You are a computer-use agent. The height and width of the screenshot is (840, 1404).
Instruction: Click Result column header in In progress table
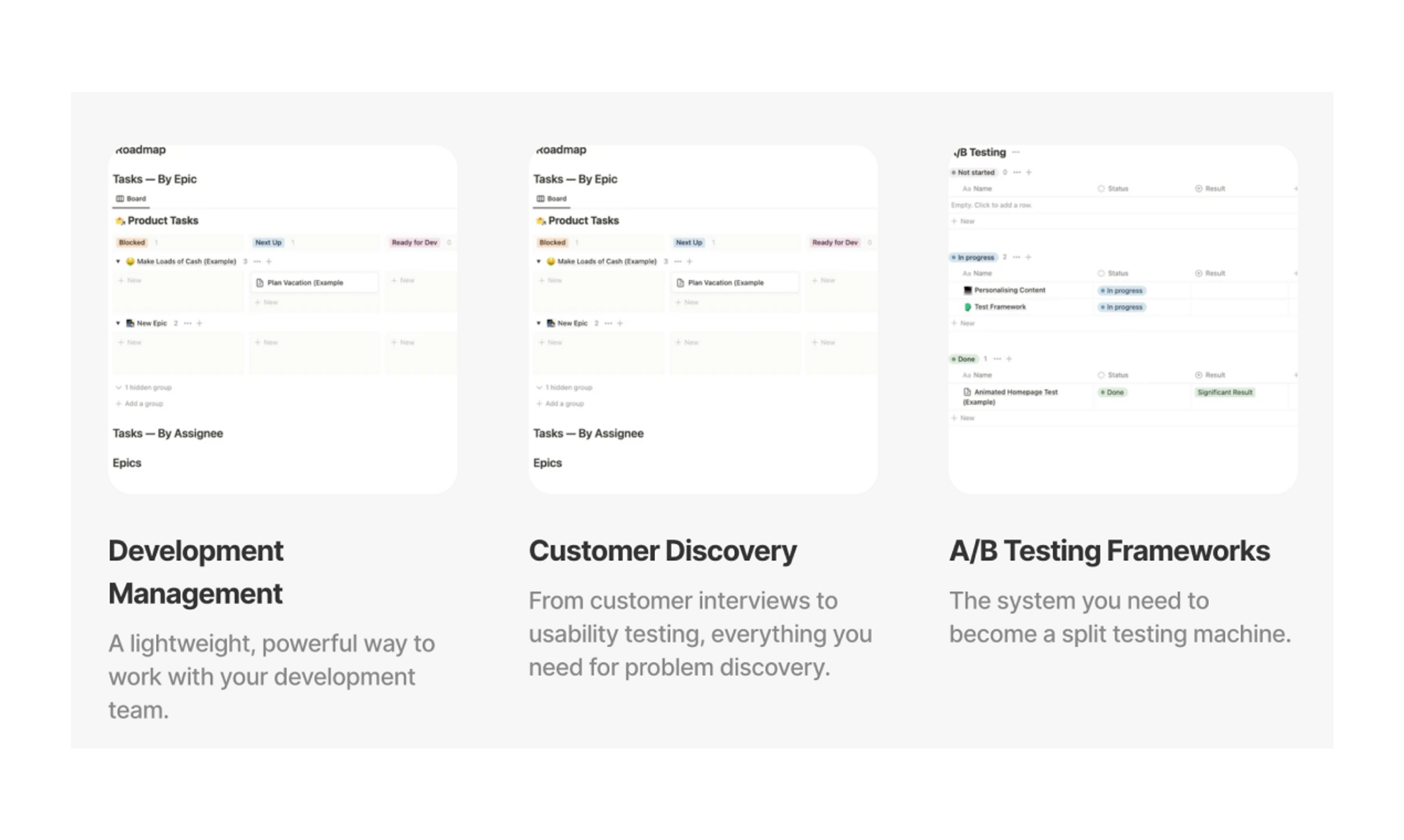[x=1210, y=274]
